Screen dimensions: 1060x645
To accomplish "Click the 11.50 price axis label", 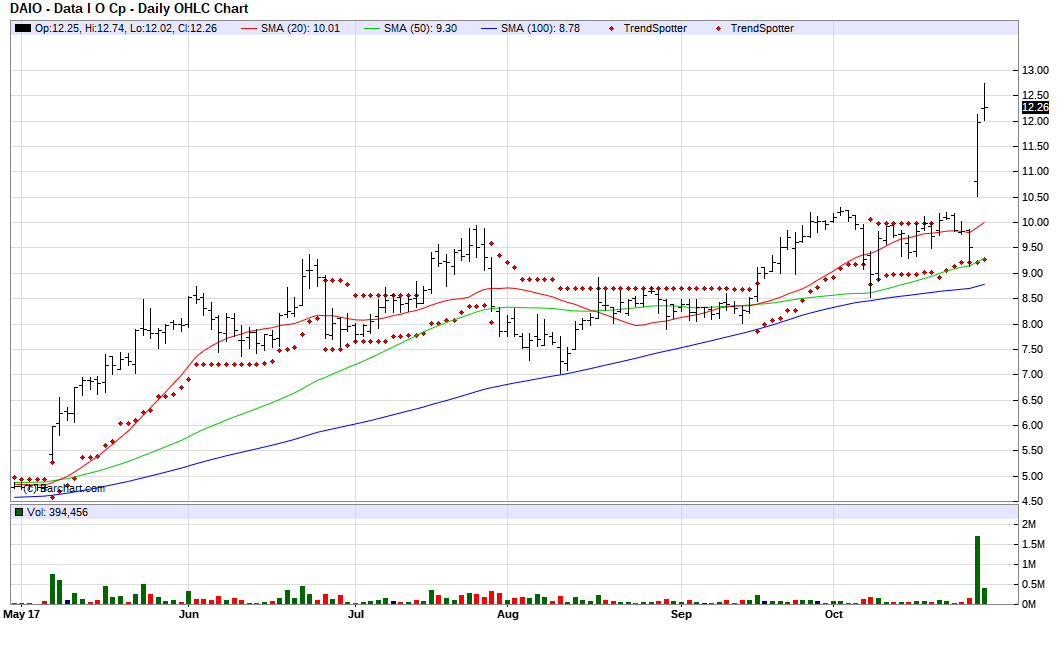I will (1035, 146).
